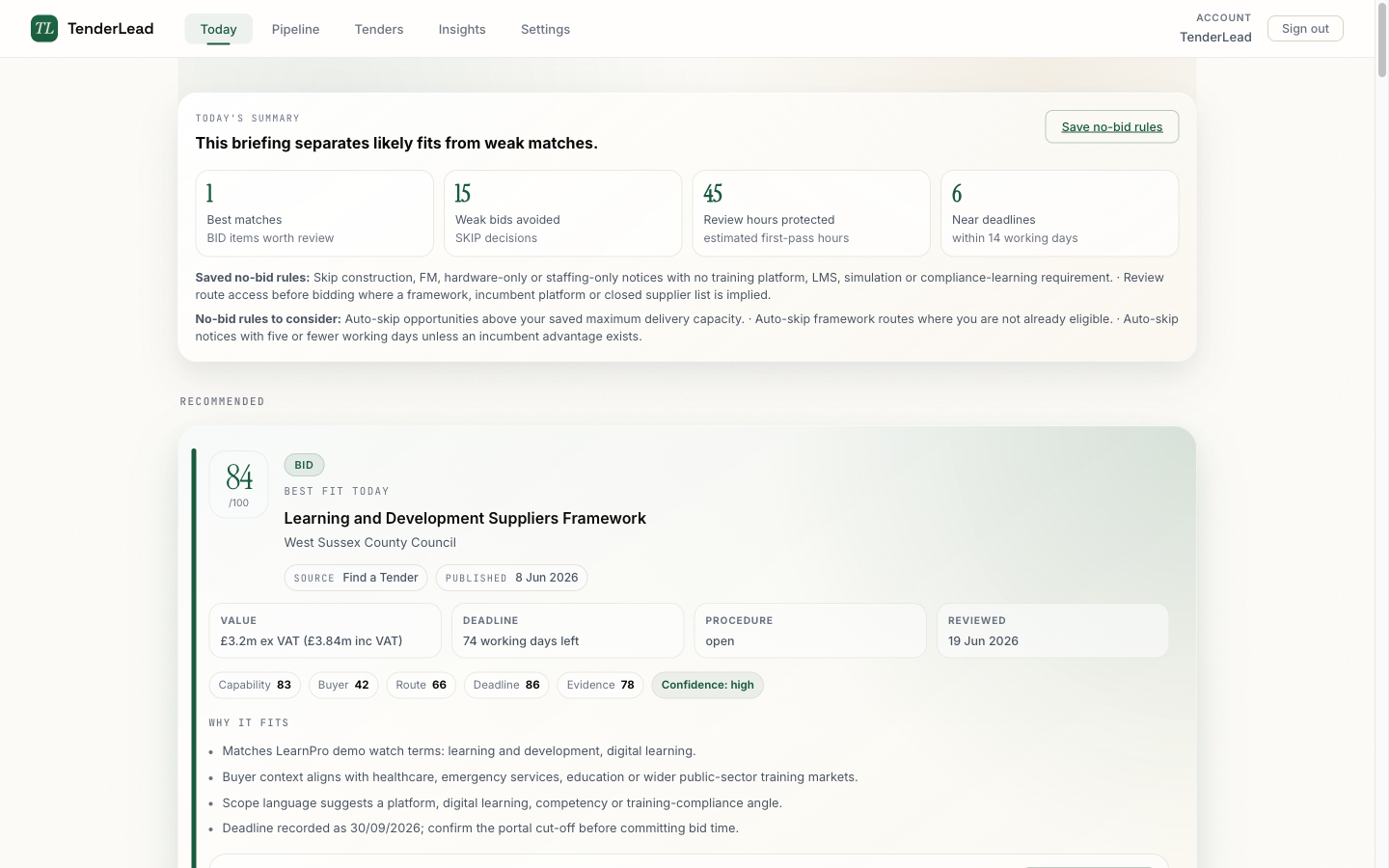Click the Confidence: high badge

(708, 685)
